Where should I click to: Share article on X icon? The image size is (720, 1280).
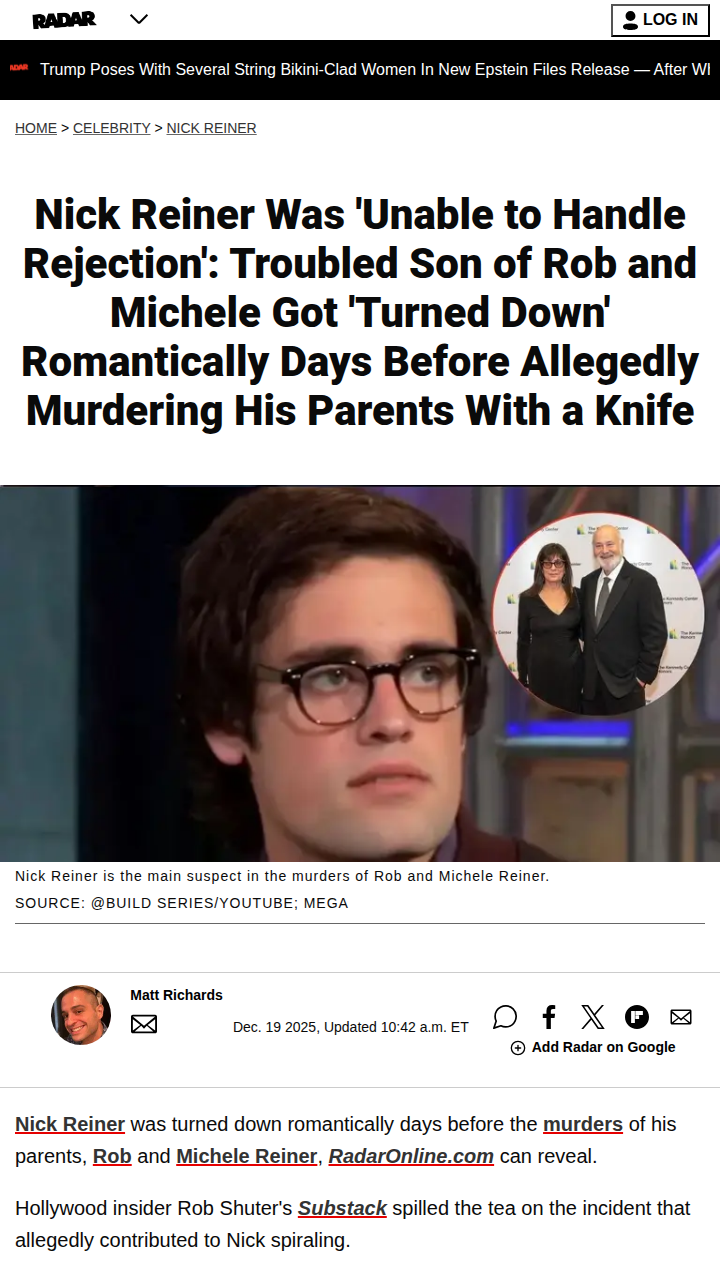pos(593,1017)
